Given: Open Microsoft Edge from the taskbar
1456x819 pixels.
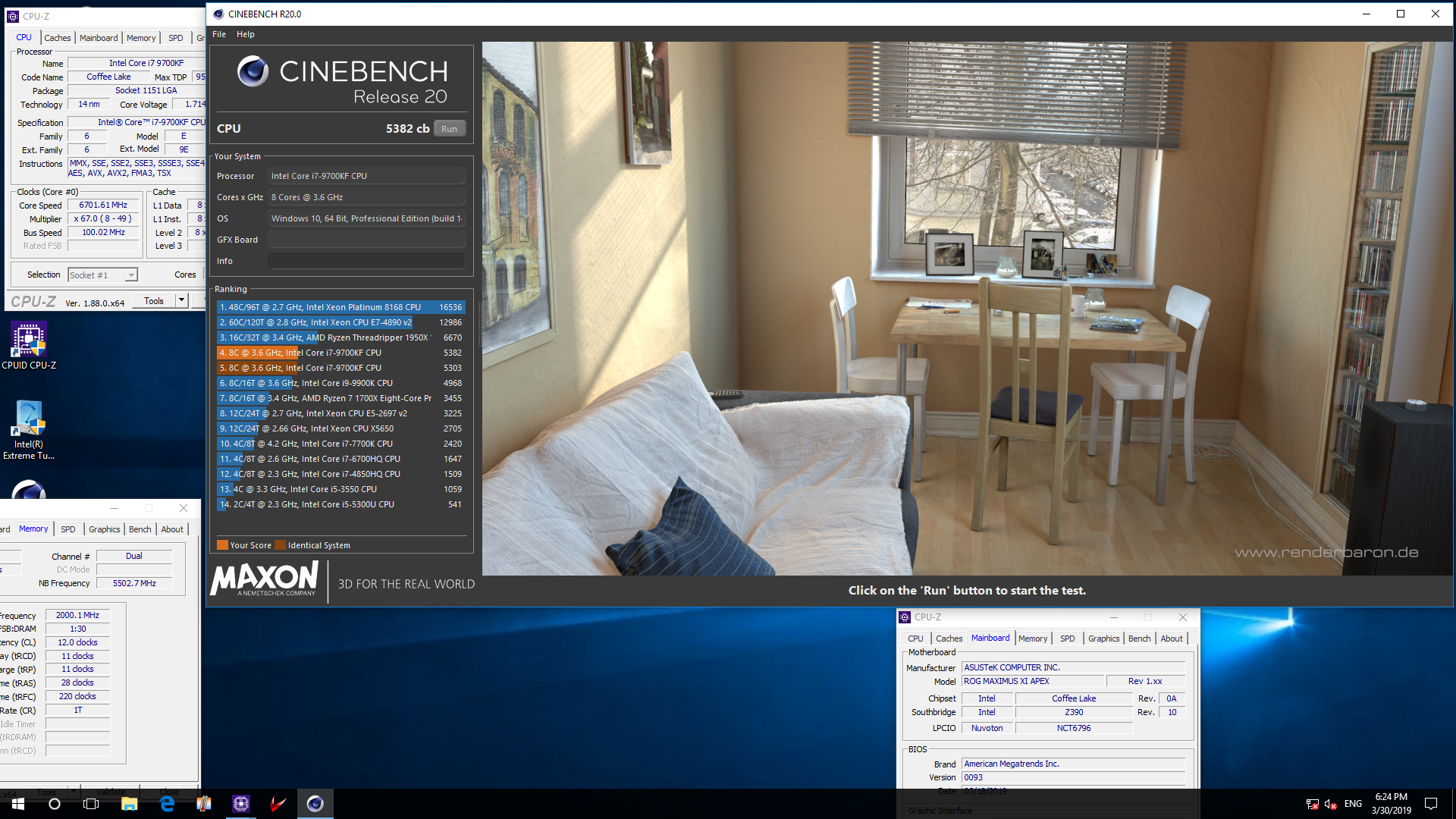Looking at the screenshot, I should point(167,804).
